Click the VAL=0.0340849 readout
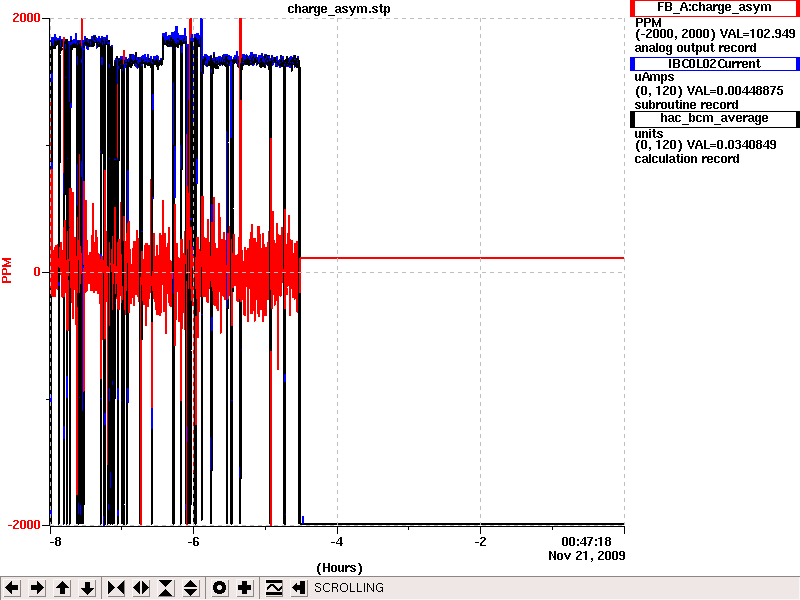Viewport: 800px width, 600px height. pos(732,145)
